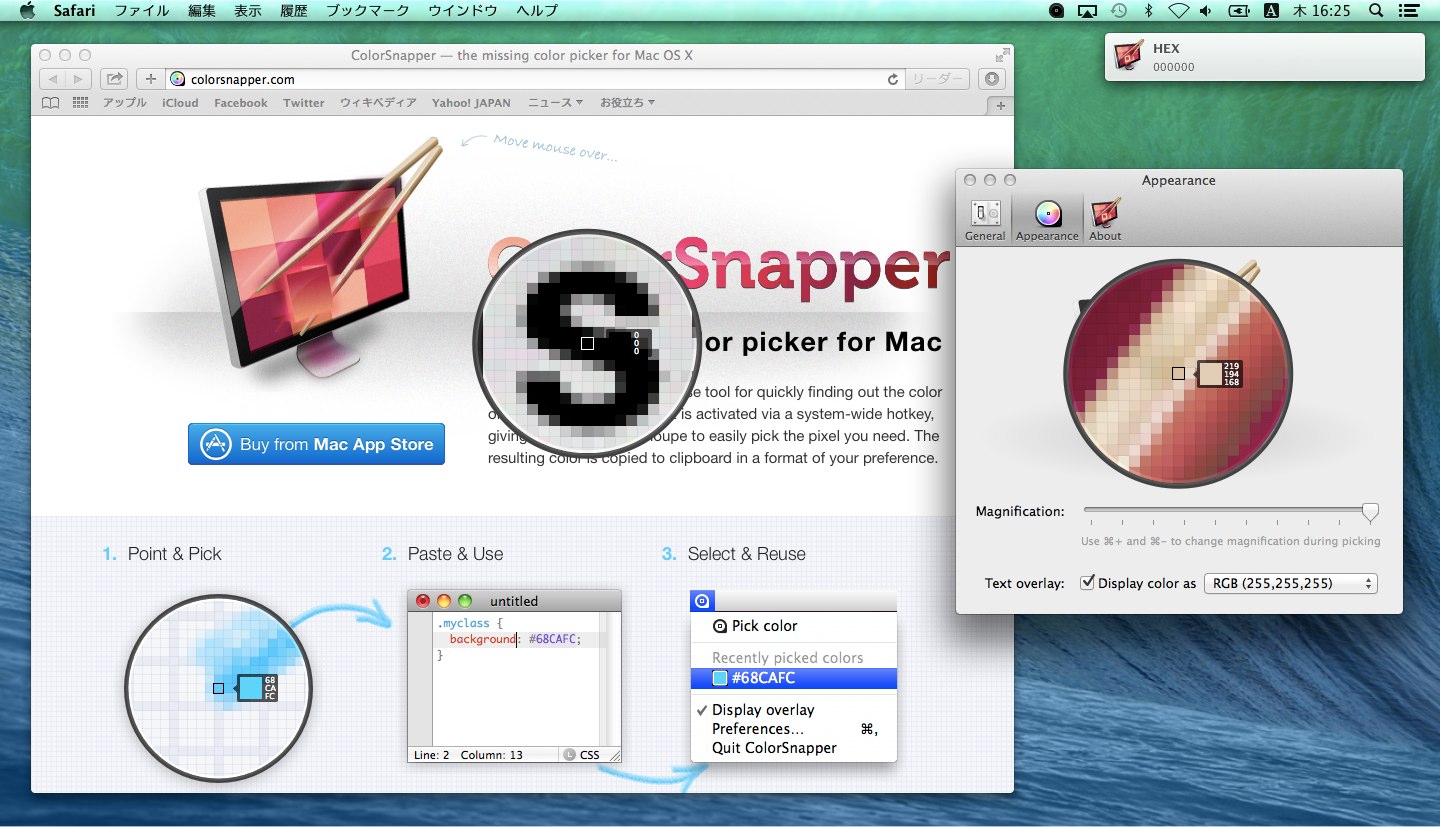Click the Safari share icon
This screenshot has width=1440, height=827.
coord(114,79)
